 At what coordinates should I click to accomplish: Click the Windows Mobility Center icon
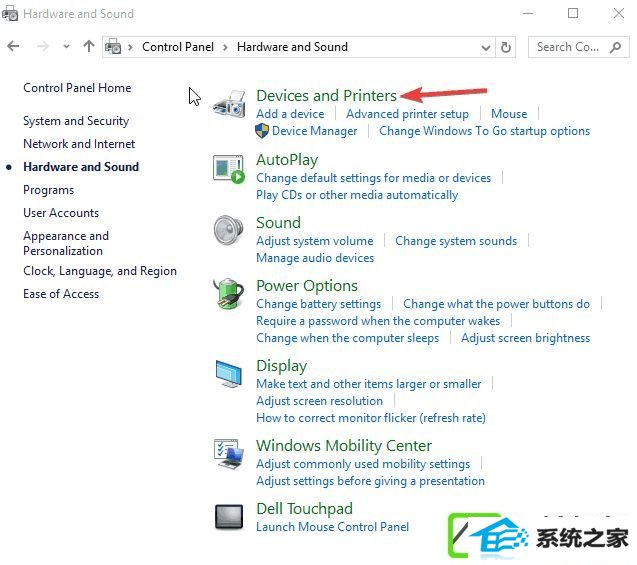click(x=229, y=454)
